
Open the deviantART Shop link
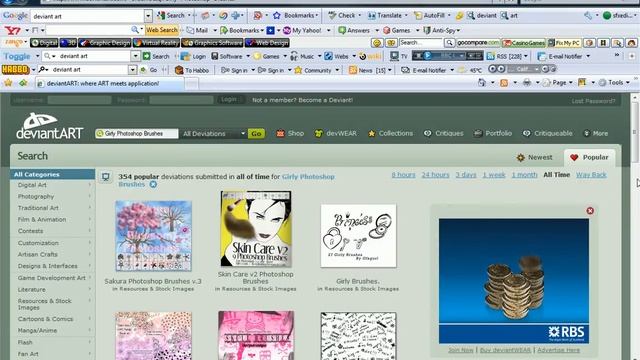coord(290,133)
